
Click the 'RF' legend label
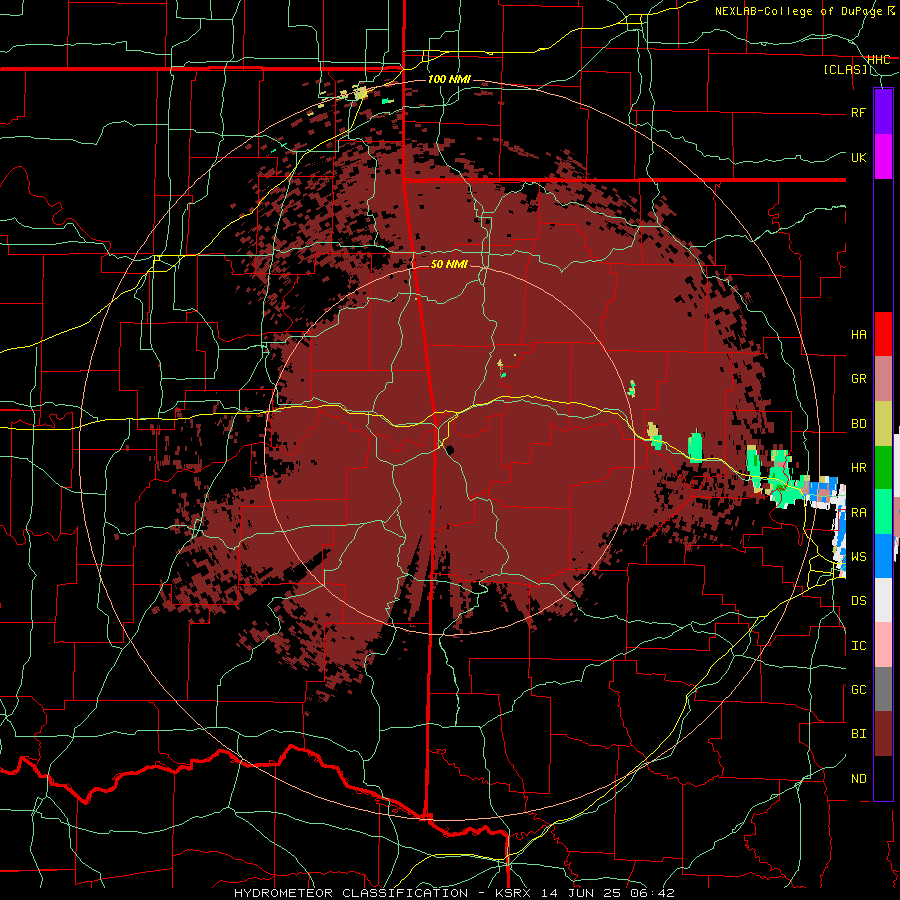[x=858, y=112]
